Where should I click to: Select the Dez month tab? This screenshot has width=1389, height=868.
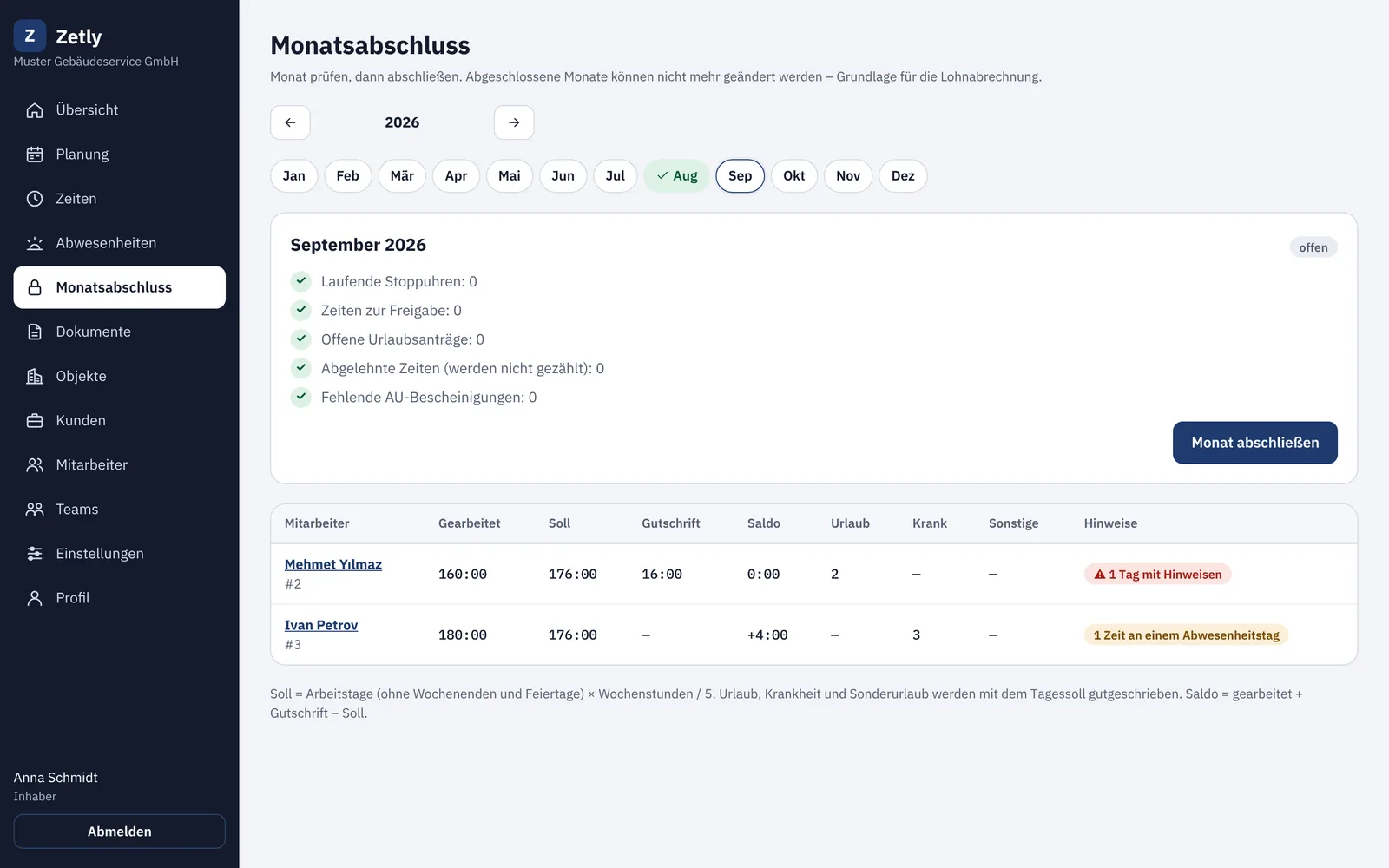click(x=903, y=175)
